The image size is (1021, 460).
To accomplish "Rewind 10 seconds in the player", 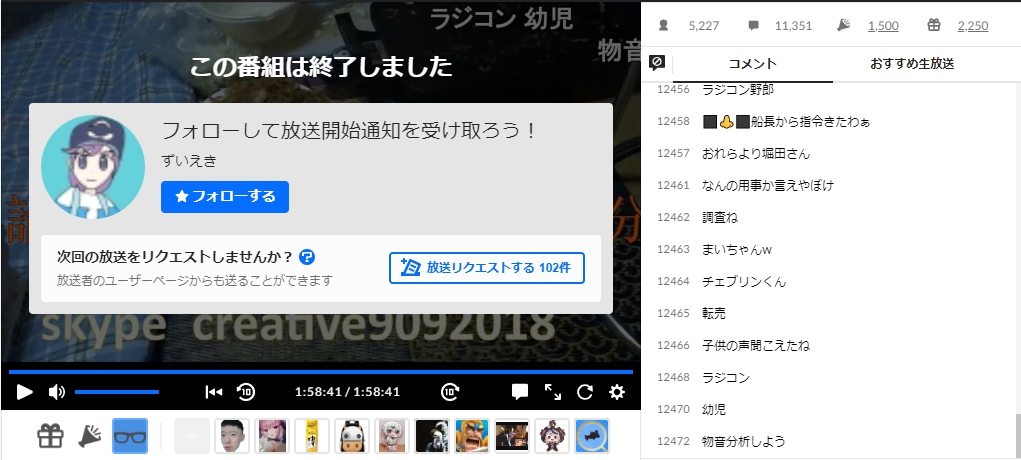I will 246,392.
